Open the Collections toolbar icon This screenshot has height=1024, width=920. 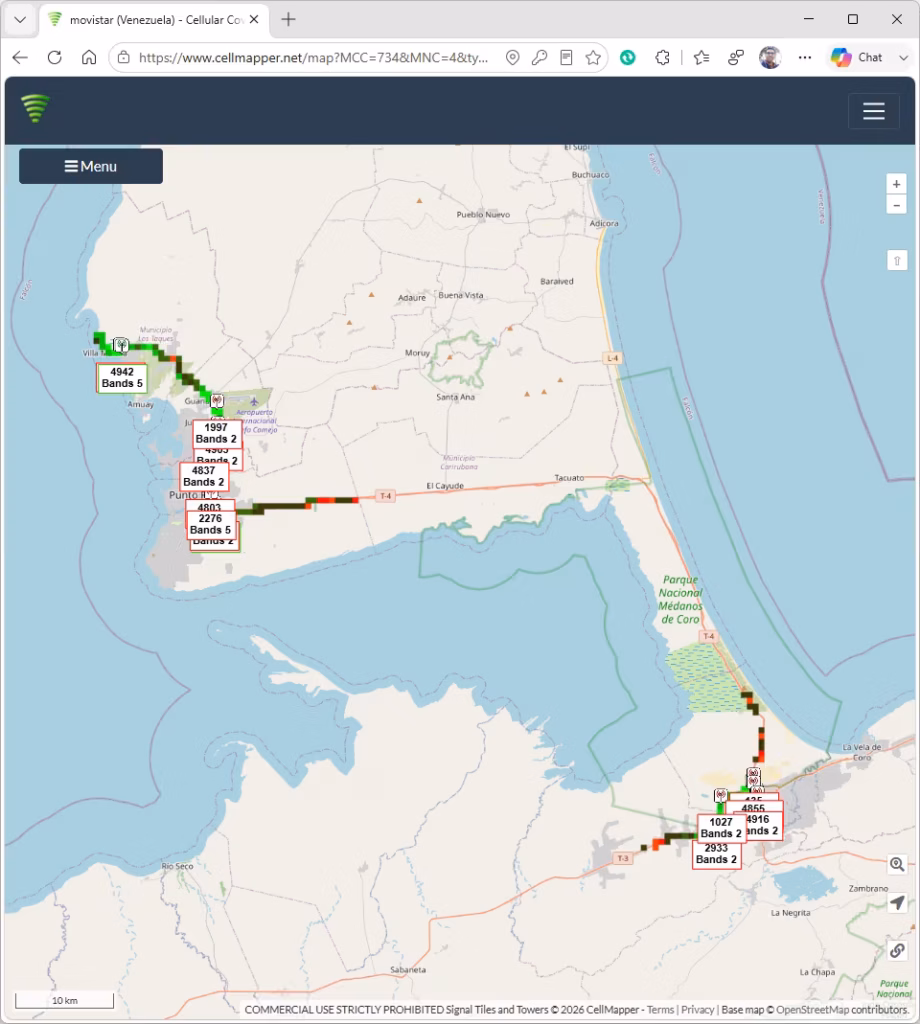(x=736, y=57)
